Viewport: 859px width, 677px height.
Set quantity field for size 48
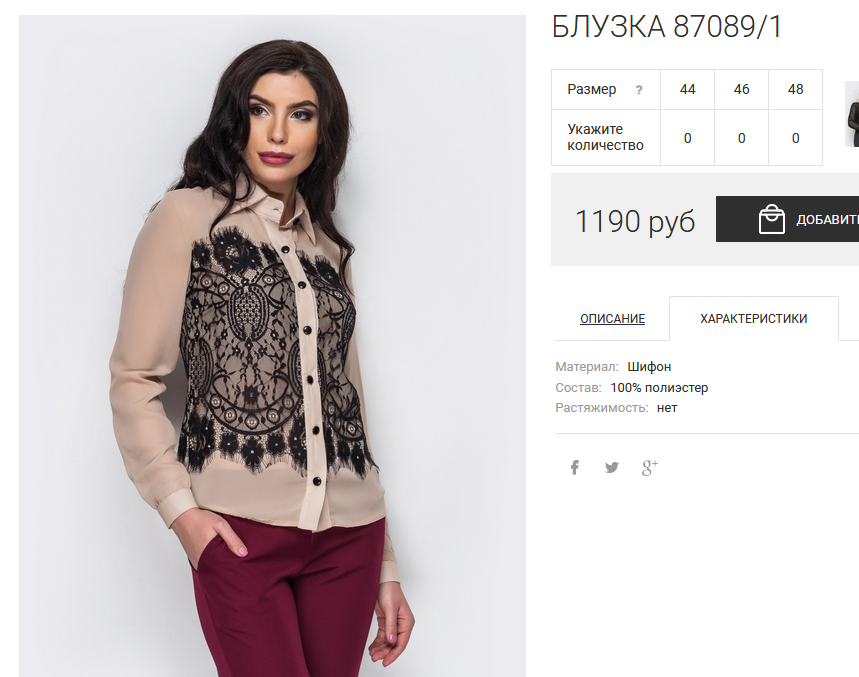[x=795, y=138]
